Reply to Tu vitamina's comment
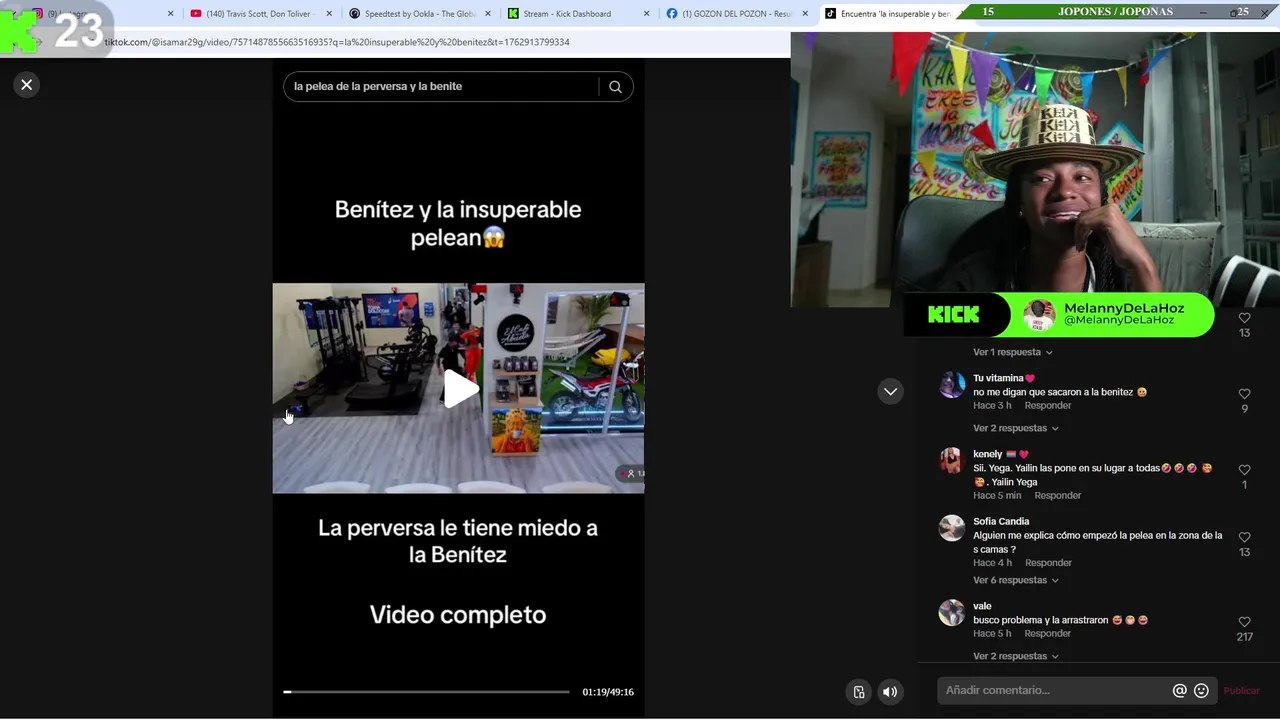The height and width of the screenshot is (720, 1280). (x=1048, y=405)
